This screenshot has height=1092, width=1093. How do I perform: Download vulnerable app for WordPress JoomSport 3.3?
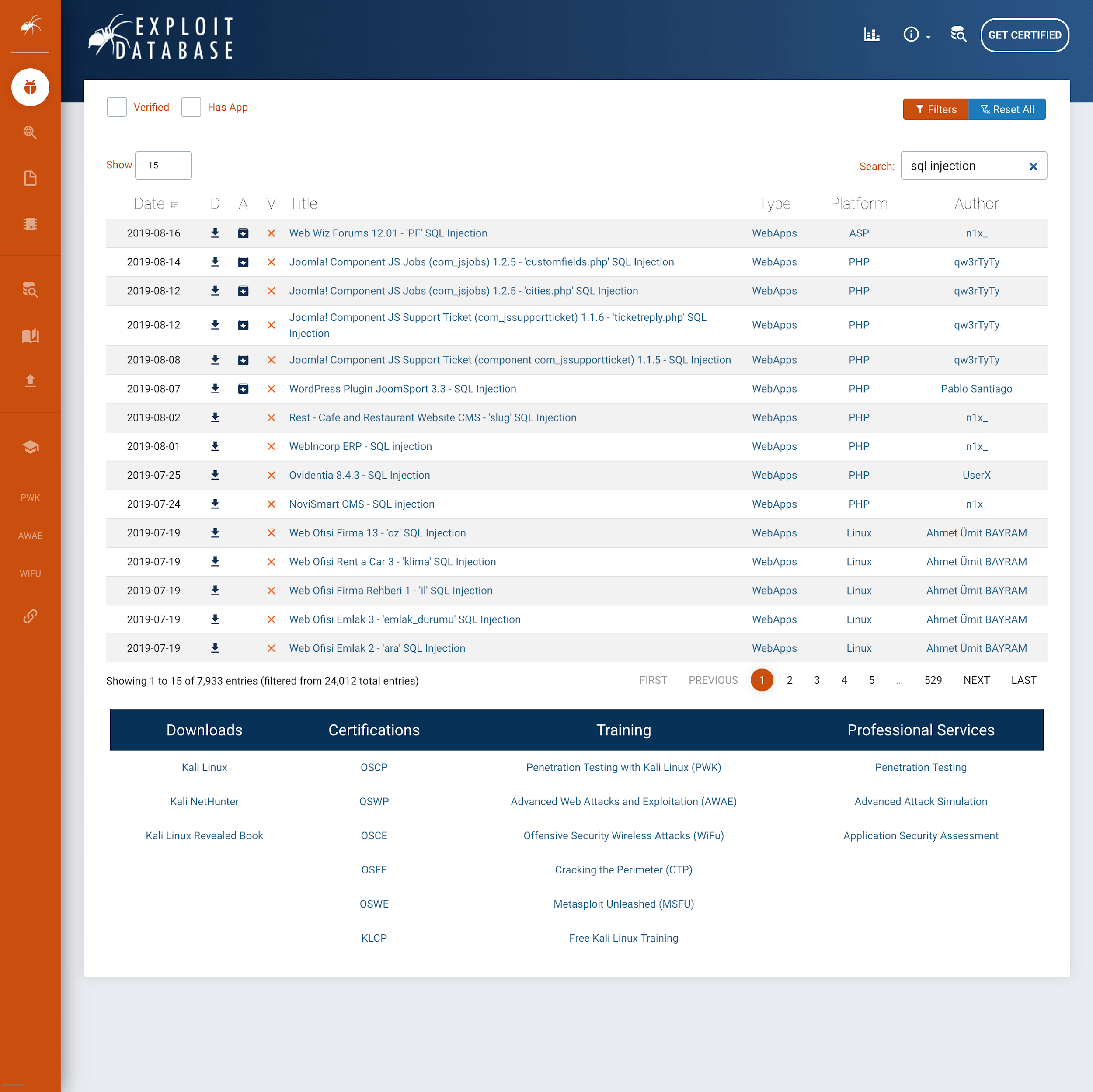point(243,389)
